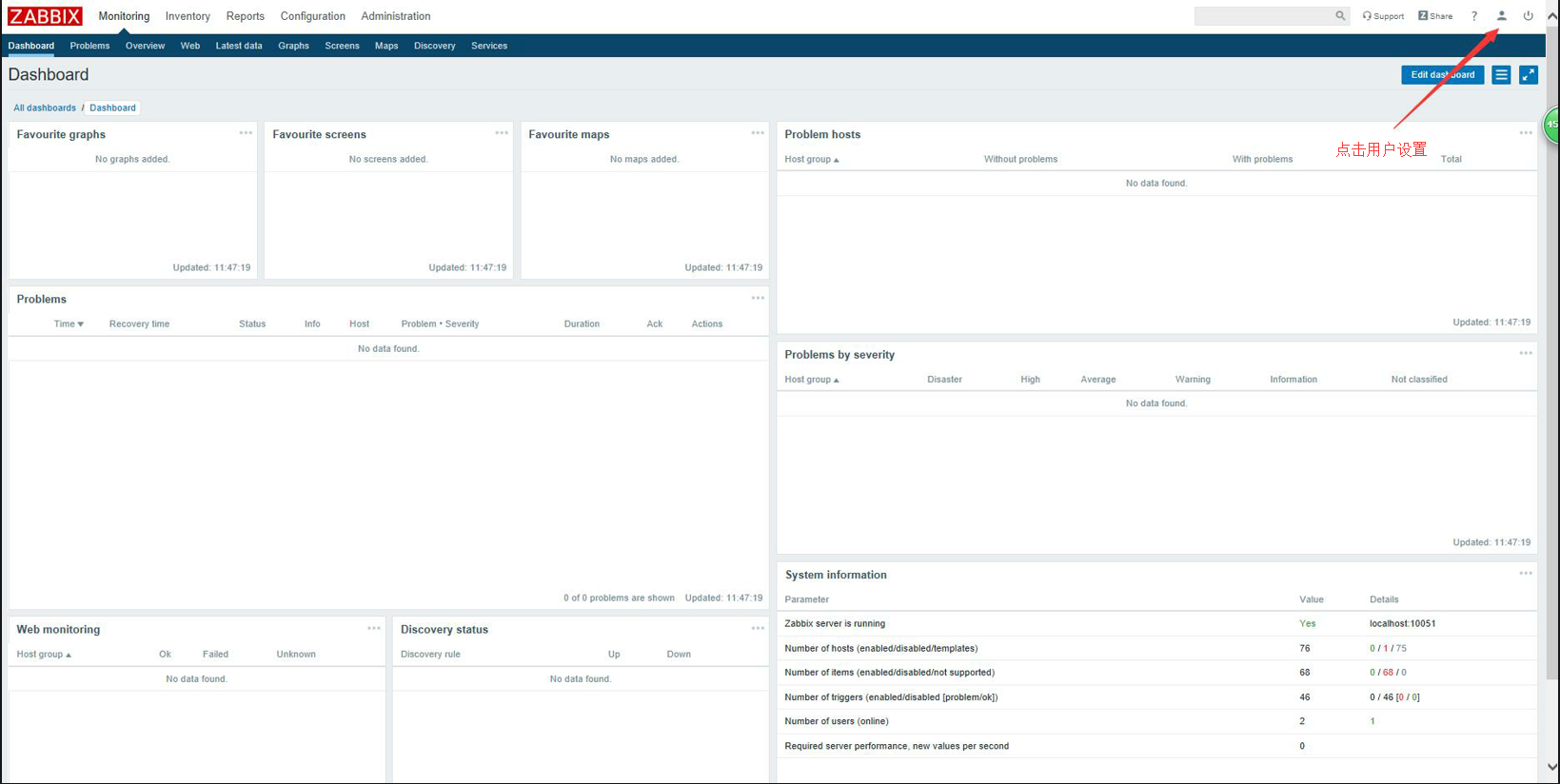Click the search magnifier icon
Viewport: 1560px width, 784px height.
[x=1340, y=16]
